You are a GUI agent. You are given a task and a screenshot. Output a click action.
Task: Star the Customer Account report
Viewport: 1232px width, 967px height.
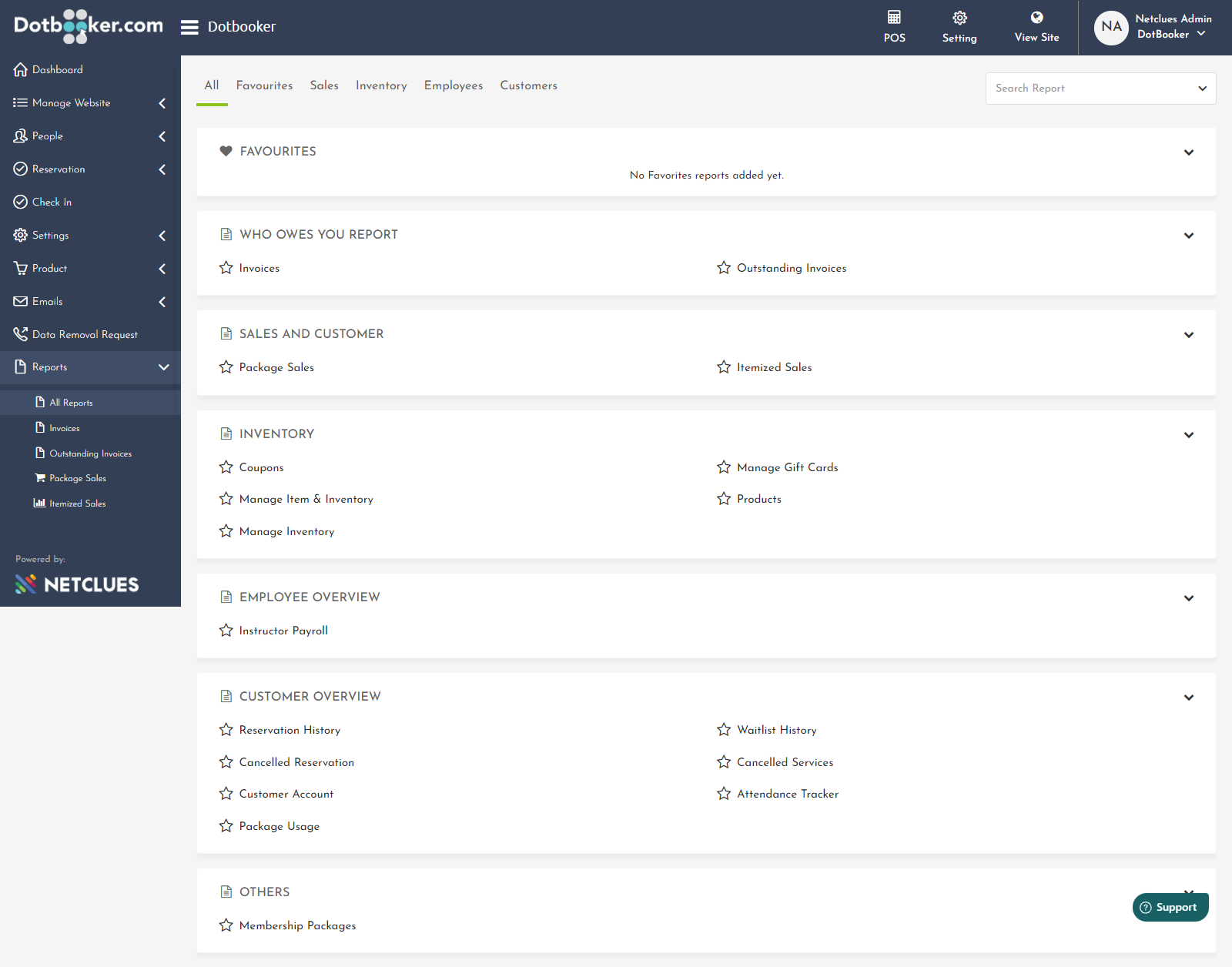tap(226, 793)
